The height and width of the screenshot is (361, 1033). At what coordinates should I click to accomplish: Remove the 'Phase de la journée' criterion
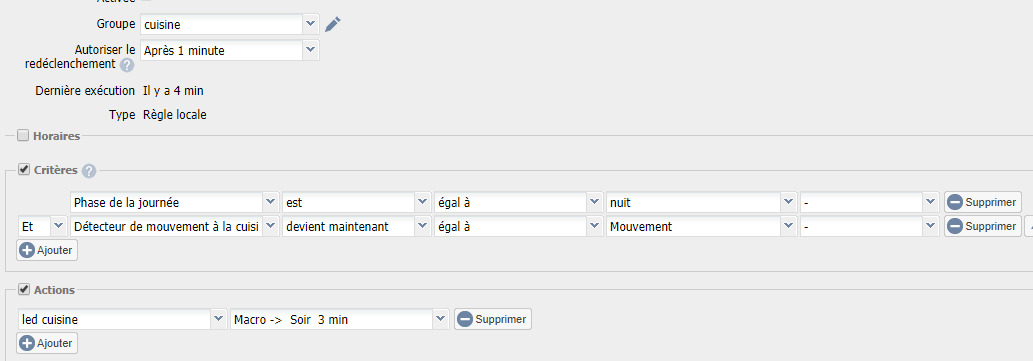tap(982, 202)
